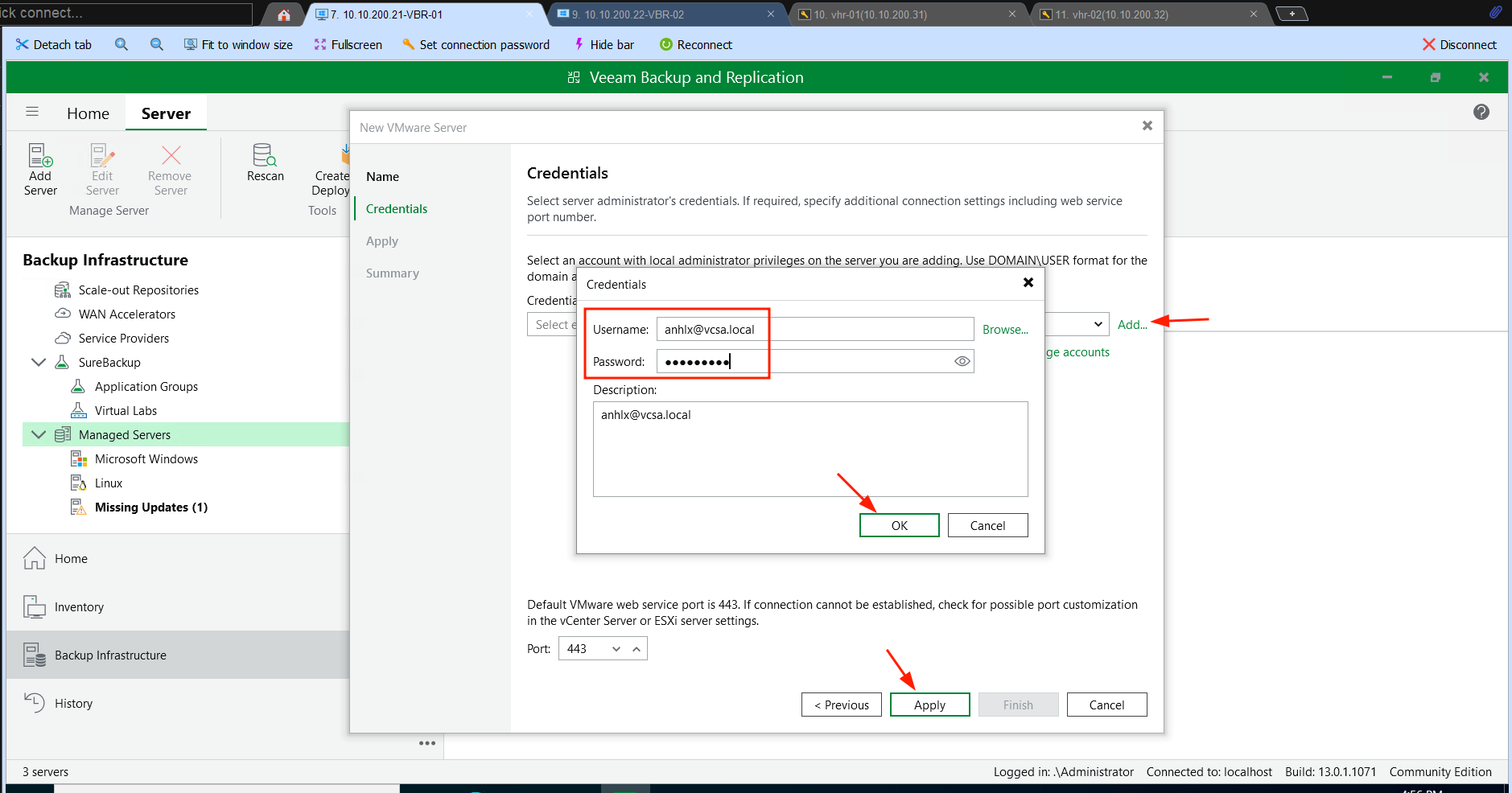The height and width of the screenshot is (793, 1512).
Task: Click the Microsoft Windows server icon
Action: 78,458
